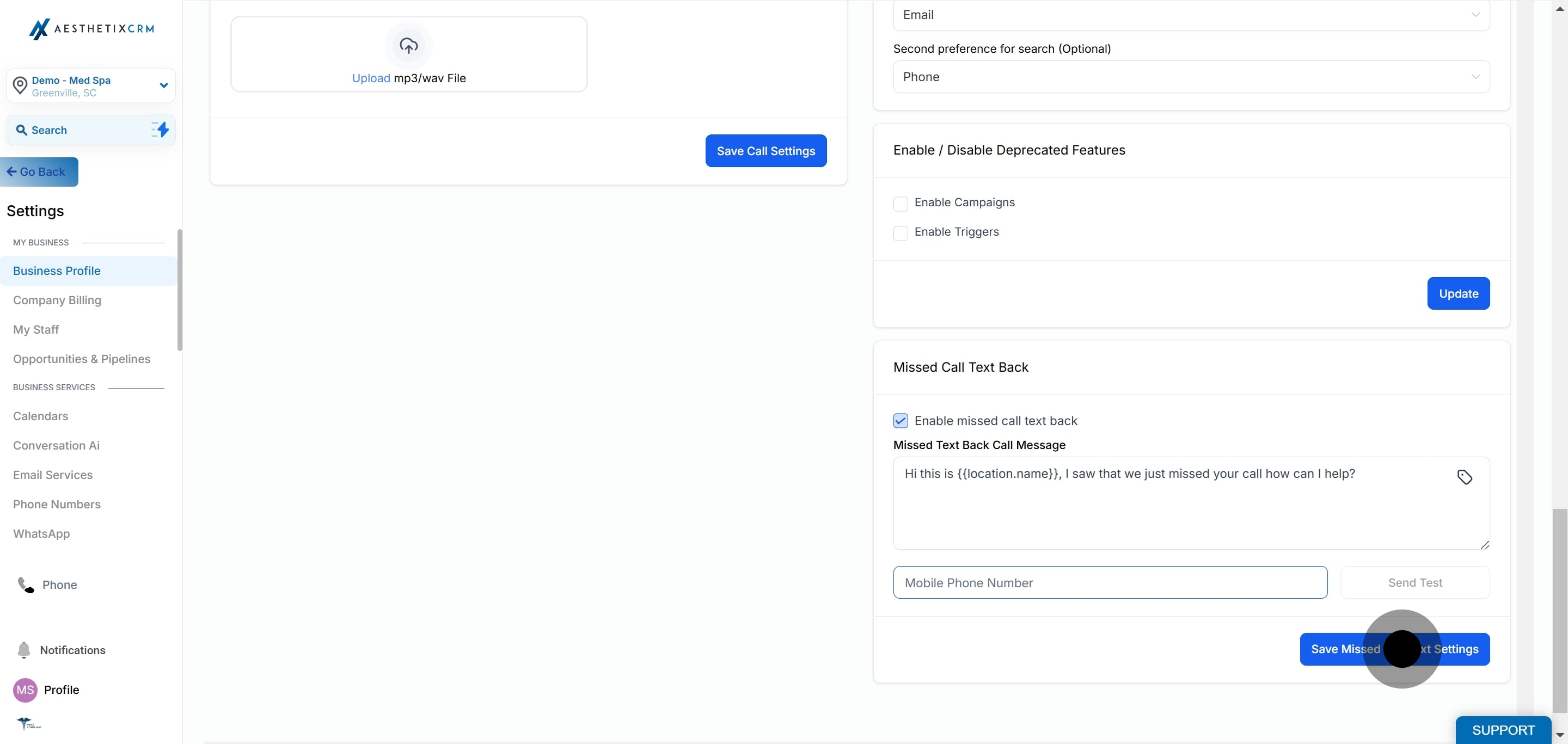Open the Email preference dropdown
The width and height of the screenshot is (1568, 744).
[x=1191, y=15]
